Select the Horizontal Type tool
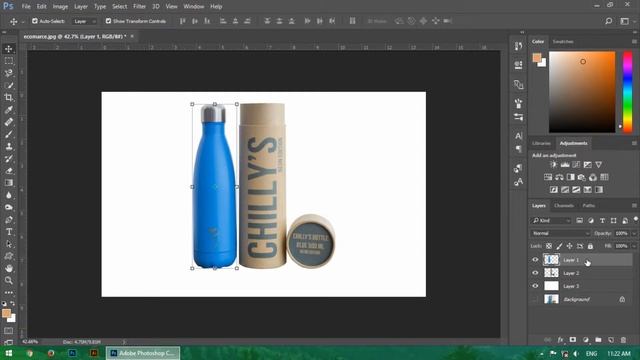Viewport: 640px width, 360px height. (x=9, y=232)
